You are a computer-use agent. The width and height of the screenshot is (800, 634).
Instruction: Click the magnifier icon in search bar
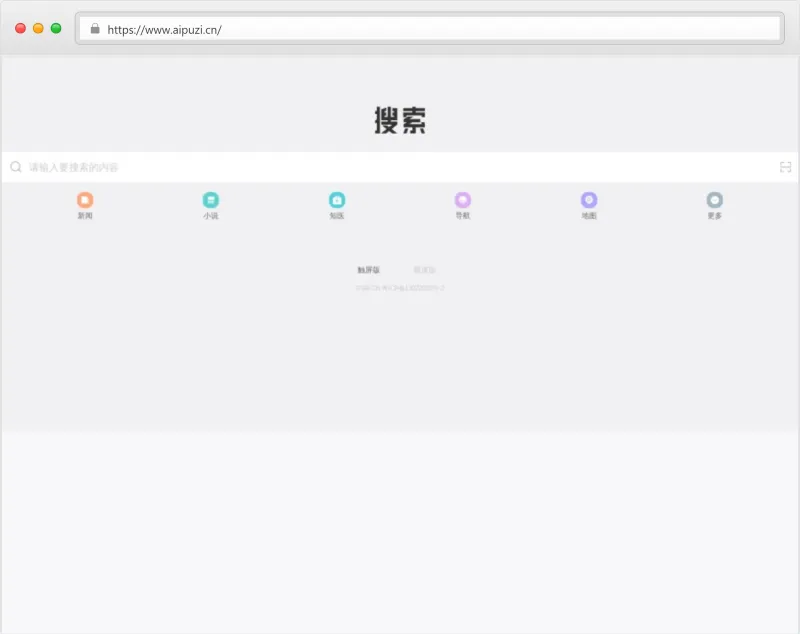[x=16, y=167]
